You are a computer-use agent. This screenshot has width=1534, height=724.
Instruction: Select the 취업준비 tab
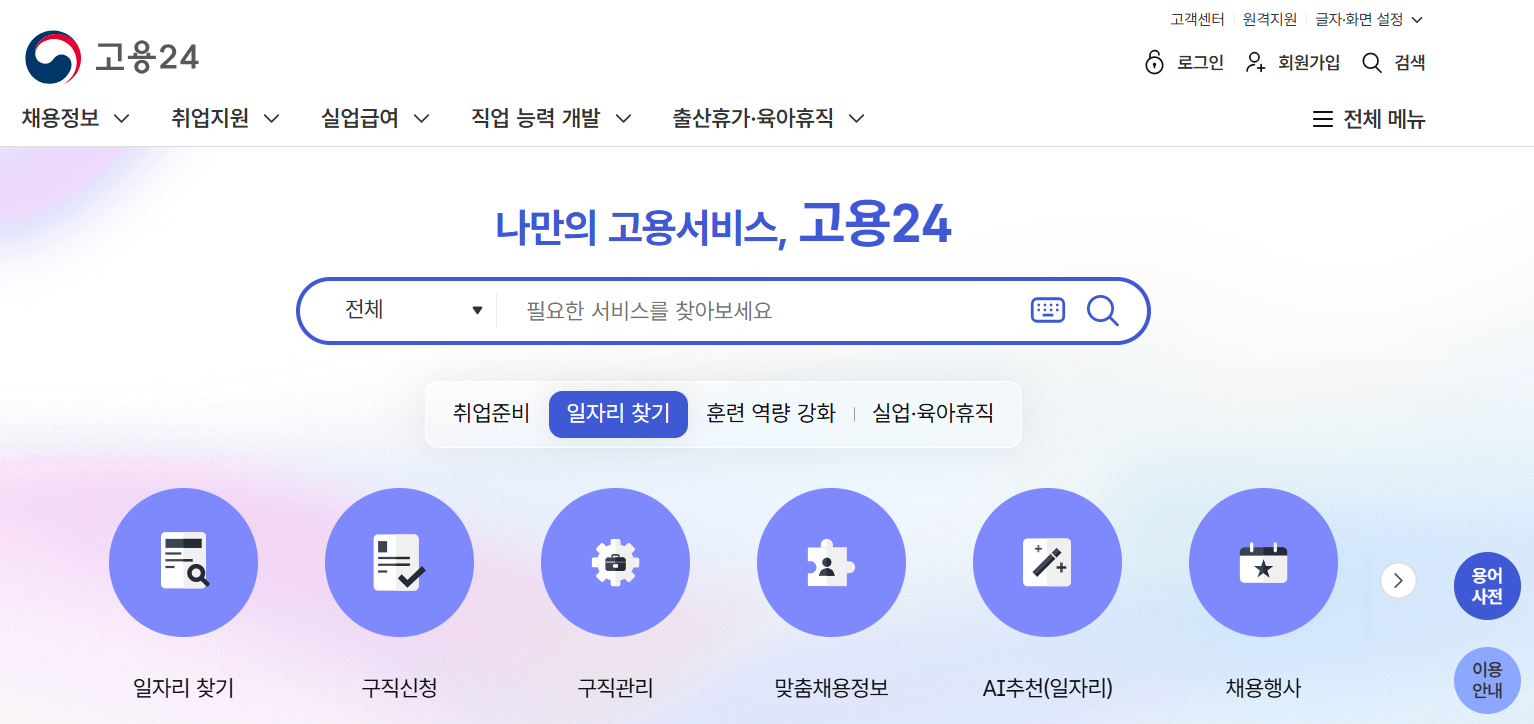(x=491, y=414)
